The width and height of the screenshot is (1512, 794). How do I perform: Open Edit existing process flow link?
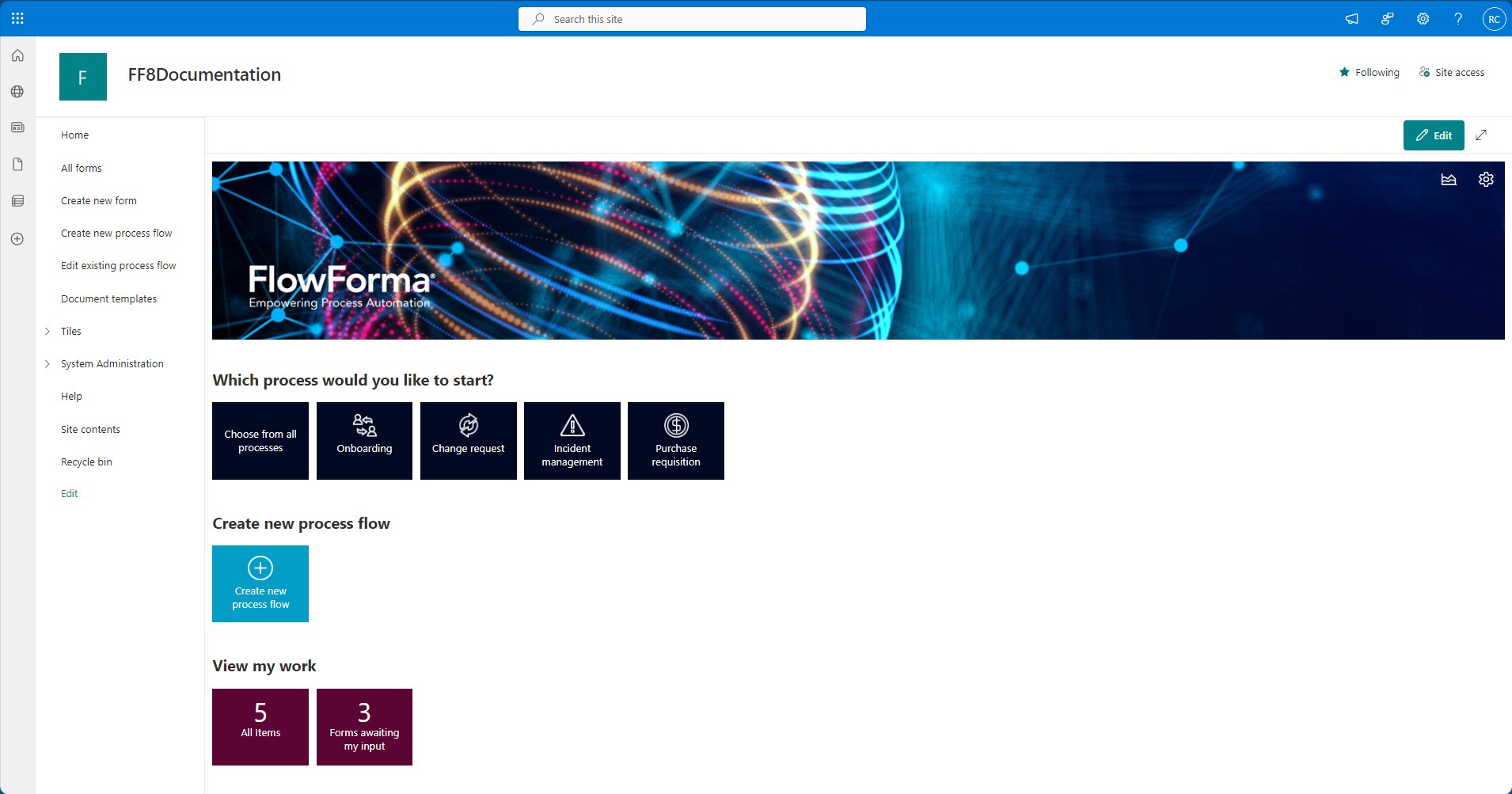[x=119, y=266]
